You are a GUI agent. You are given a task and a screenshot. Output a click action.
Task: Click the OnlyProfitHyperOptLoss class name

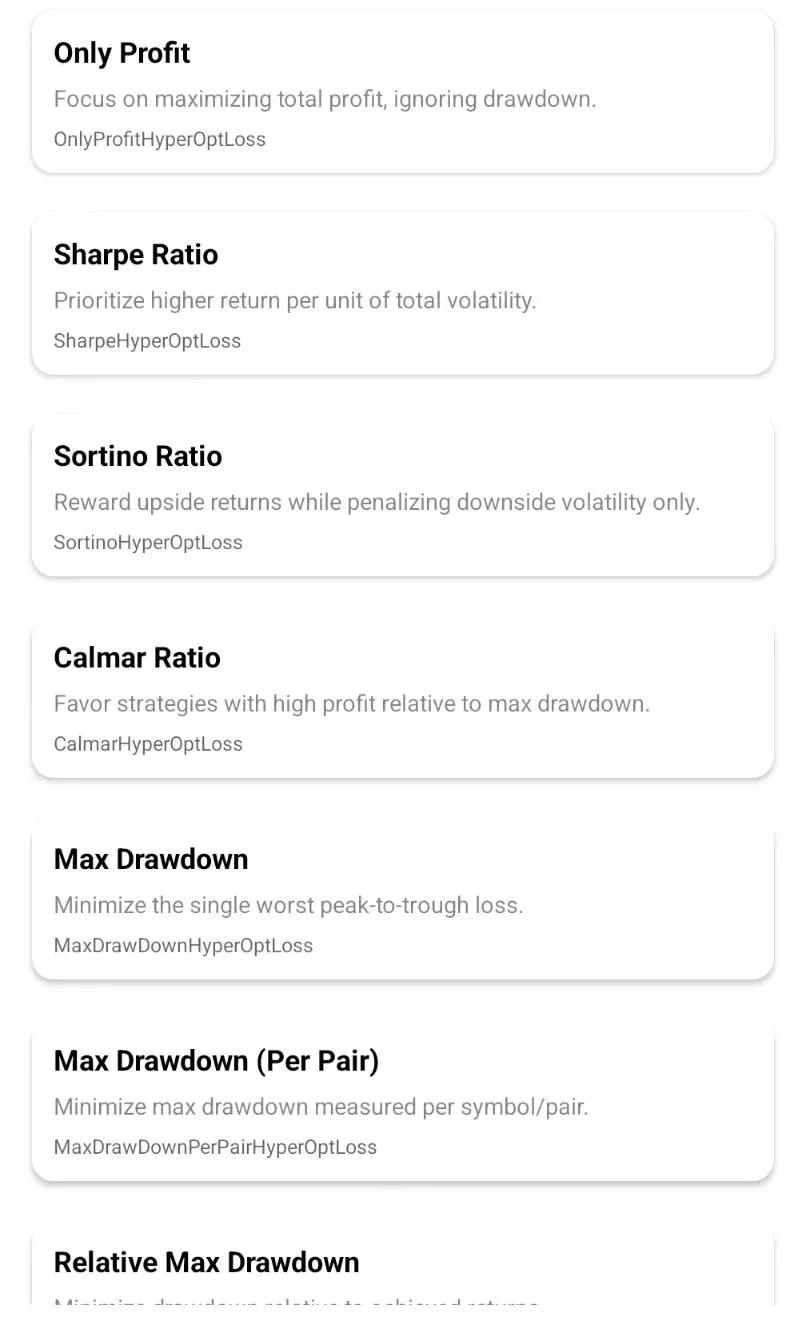159,139
